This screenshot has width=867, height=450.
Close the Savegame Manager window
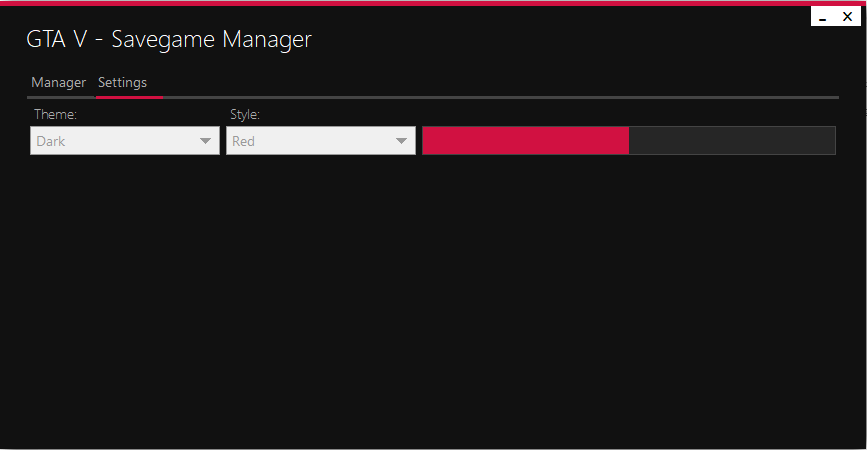point(847,17)
